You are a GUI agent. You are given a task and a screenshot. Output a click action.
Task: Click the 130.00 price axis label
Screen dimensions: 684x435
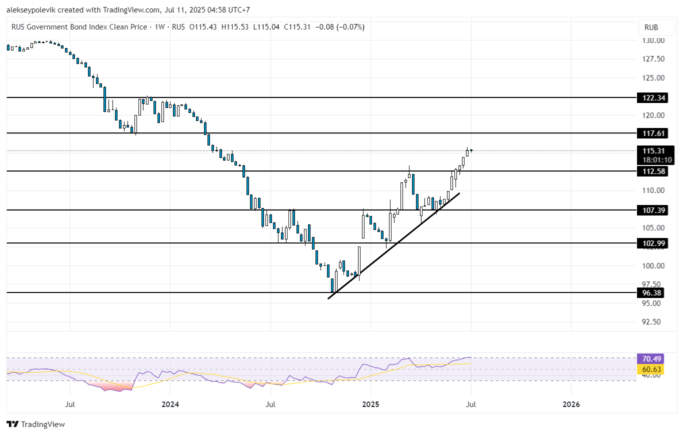coord(653,41)
